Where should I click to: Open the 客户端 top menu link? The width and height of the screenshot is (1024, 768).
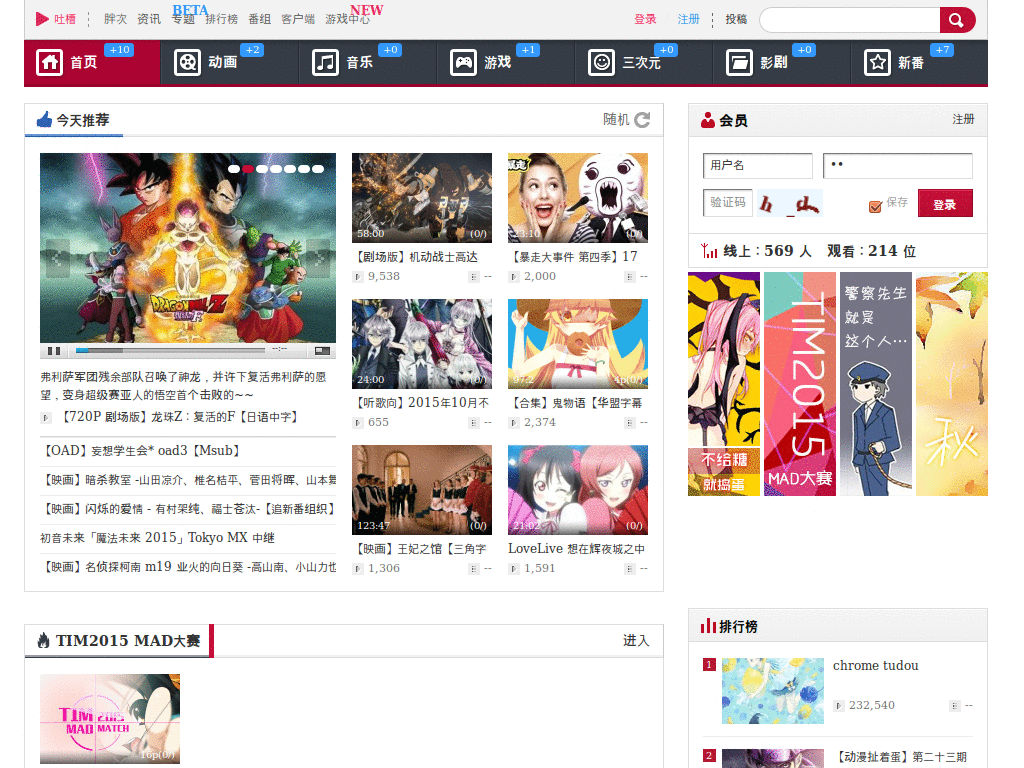[x=298, y=19]
